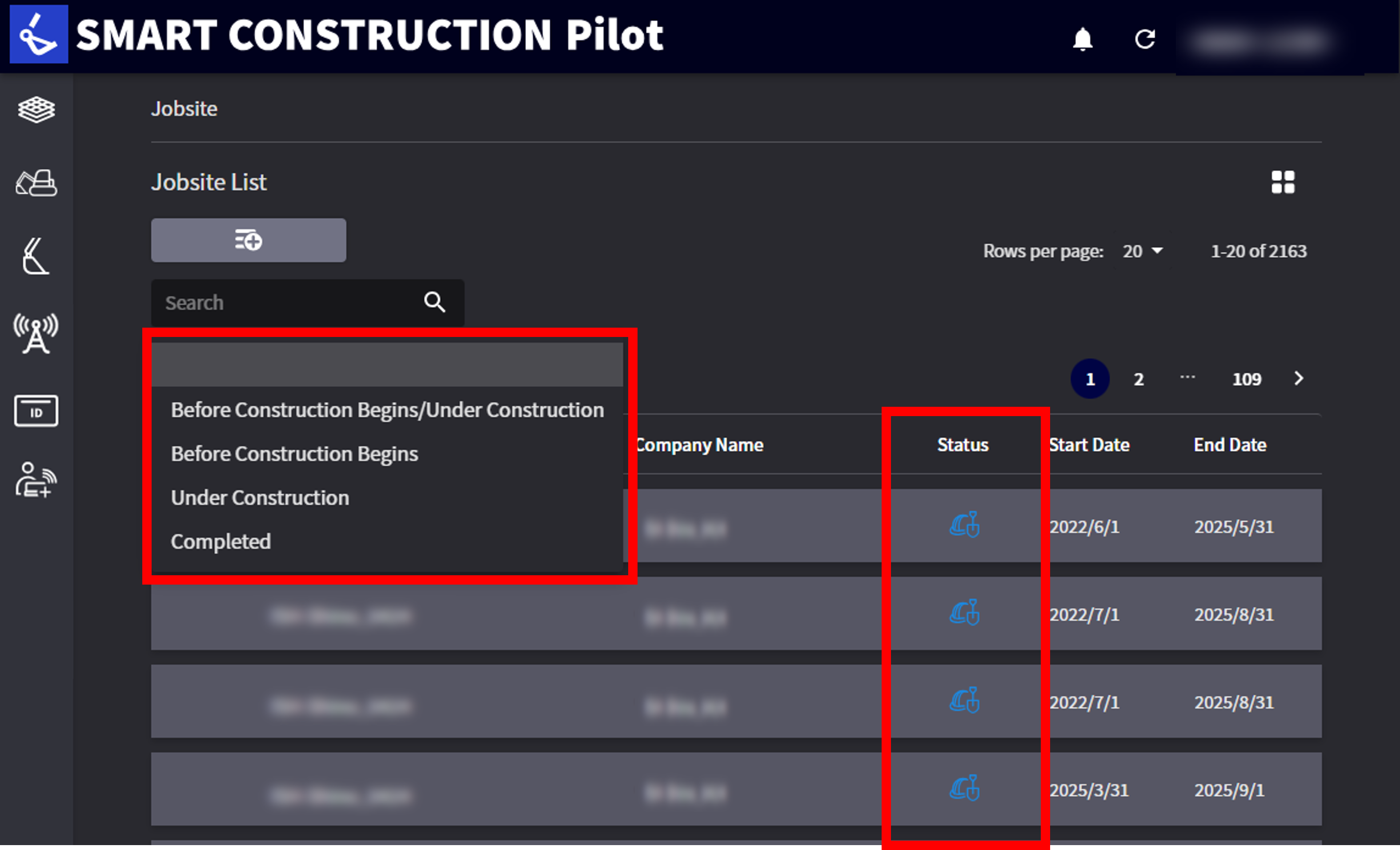Open the layers sidebar icon
Screen dimensions: 1400x850
click(36, 109)
